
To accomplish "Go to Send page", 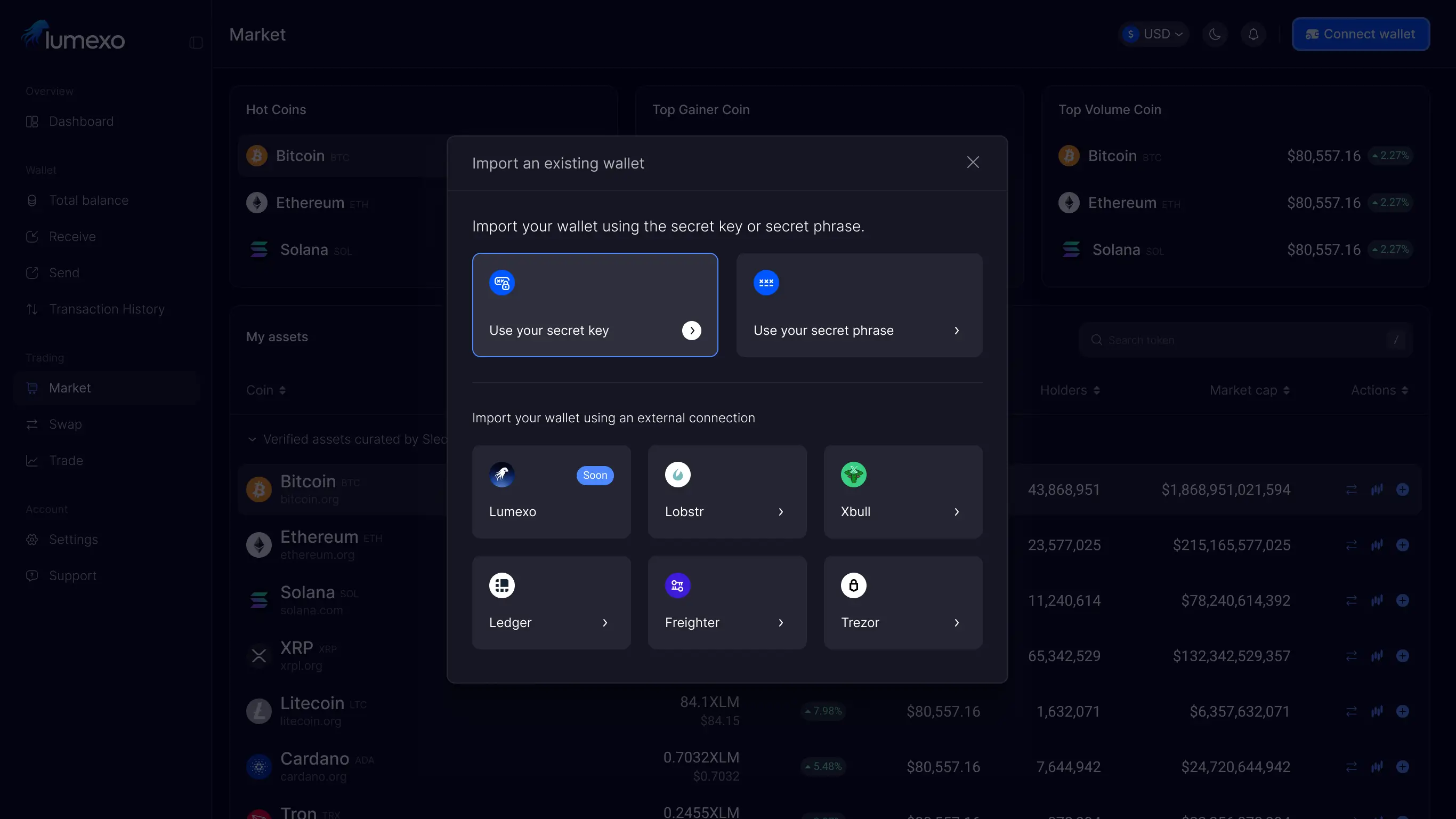I will pyautogui.click(x=107, y=272).
